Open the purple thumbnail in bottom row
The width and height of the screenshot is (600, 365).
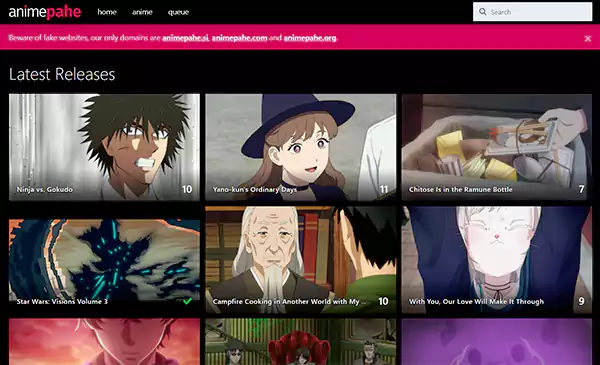497,342
